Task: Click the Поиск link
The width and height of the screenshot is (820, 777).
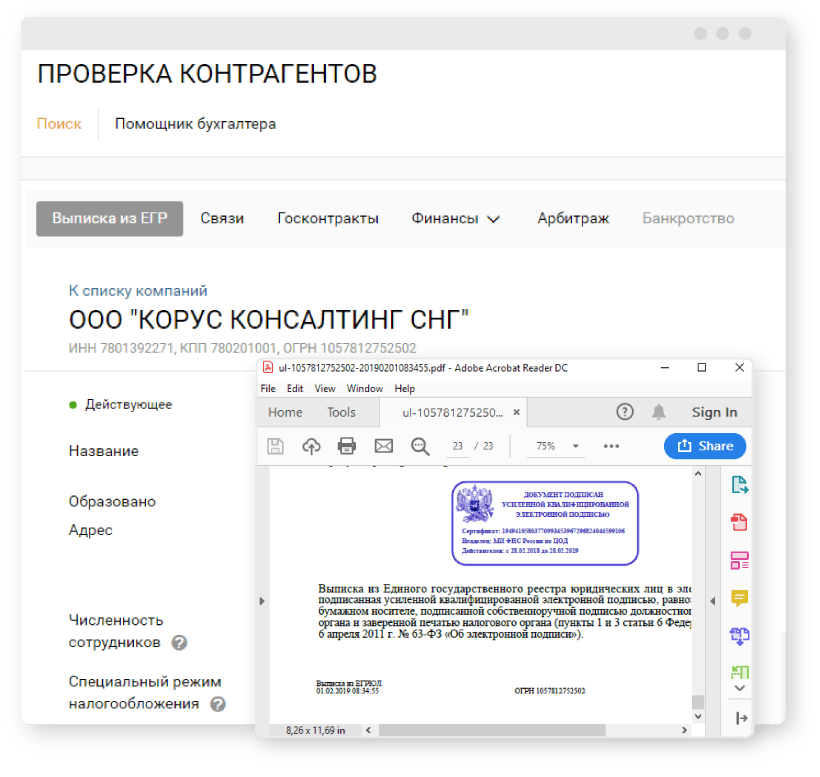Action: coord(59,124)
